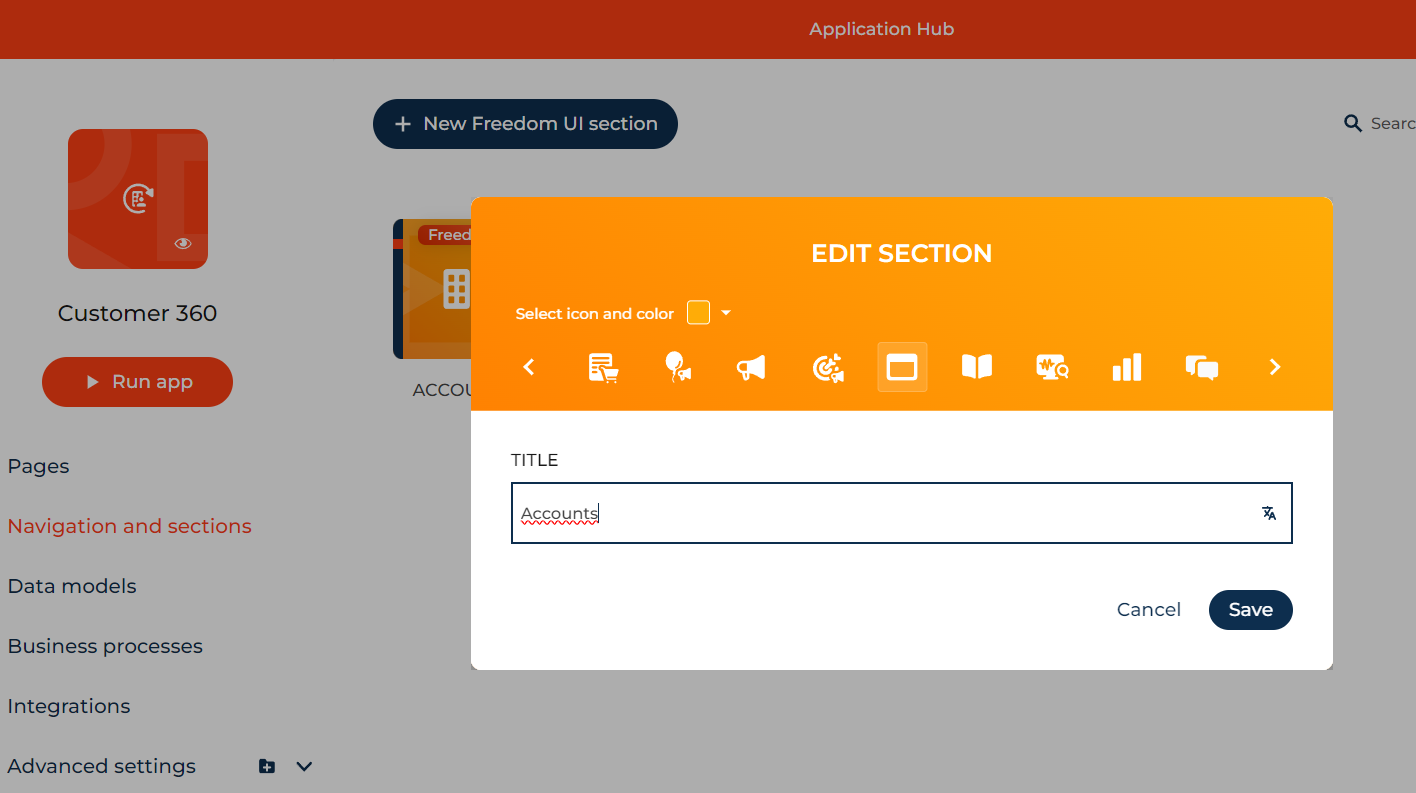
Task: Select the megaphone icon for the section
Action: (x=752, y=367)
